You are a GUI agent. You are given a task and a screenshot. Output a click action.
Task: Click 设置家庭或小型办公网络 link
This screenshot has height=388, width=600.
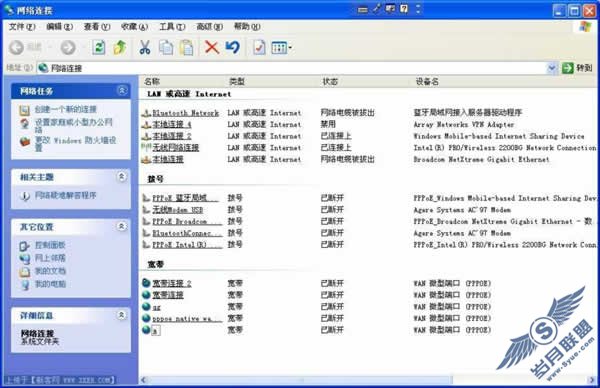pyautogui.click(x=73, y=126)
